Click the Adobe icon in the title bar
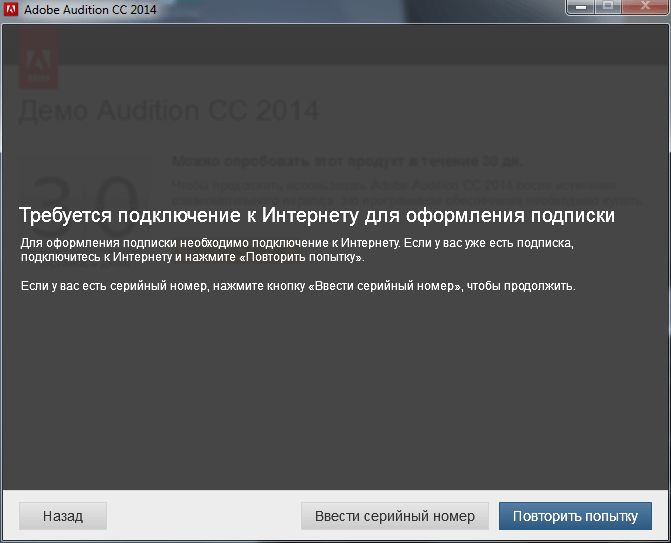The width and height of the screenshot is (671, 543). coord(11,9)
